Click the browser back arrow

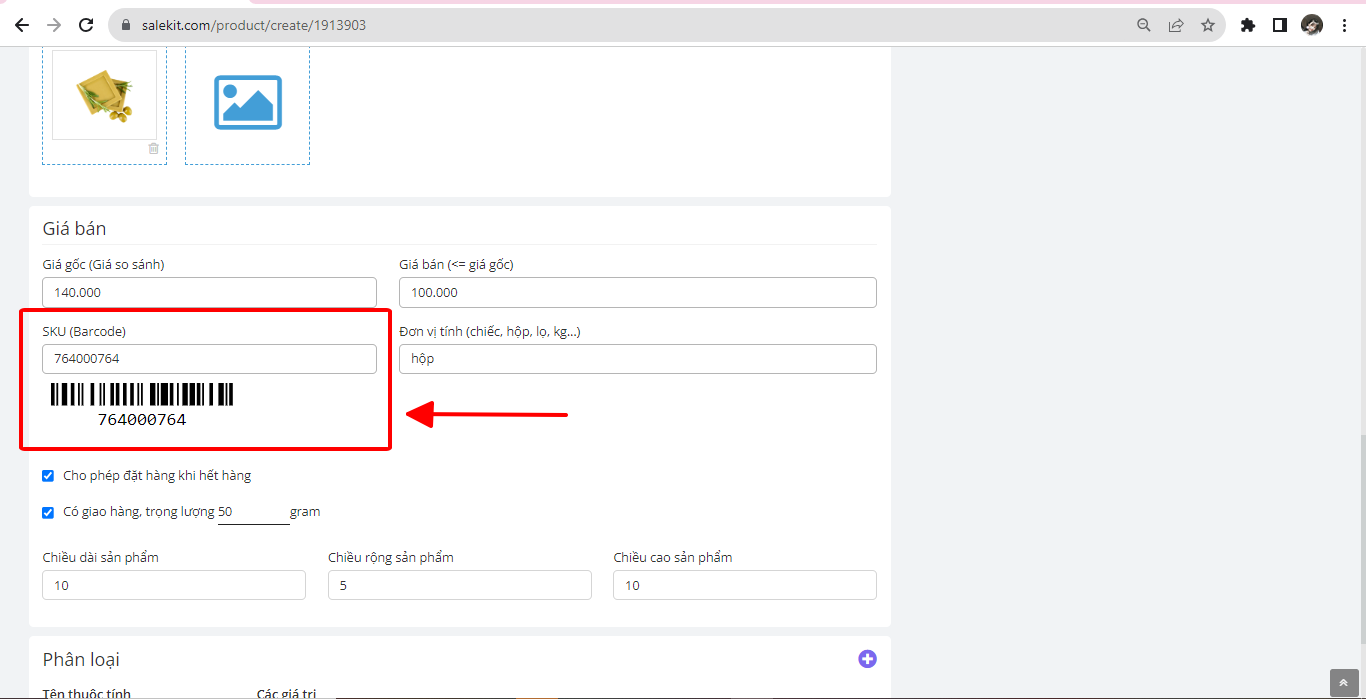coord(22,25)
